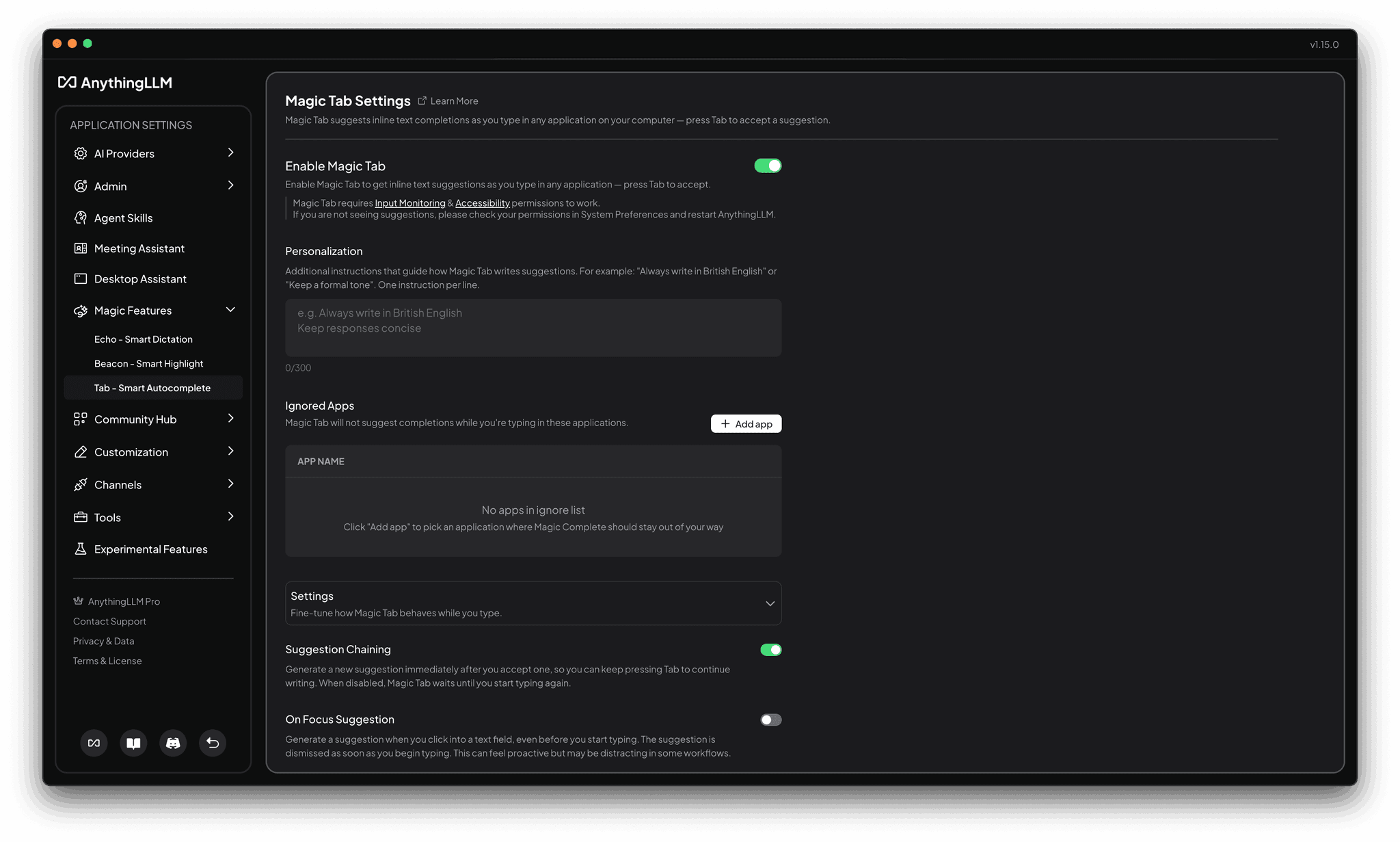Screen dimensions: 1400x842
Task: Open Privacy & Data link
Action: (103, 641)
